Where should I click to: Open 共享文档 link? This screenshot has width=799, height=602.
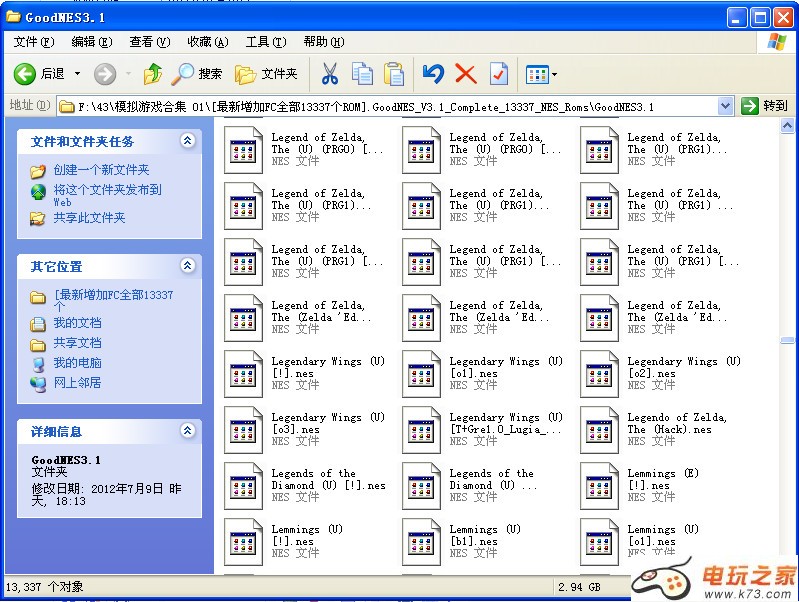point(77,343)
